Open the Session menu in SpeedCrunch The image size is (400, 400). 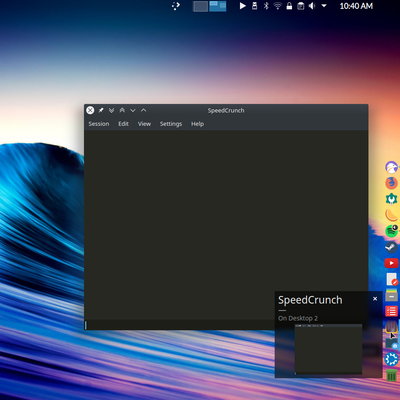pos(99,124)
